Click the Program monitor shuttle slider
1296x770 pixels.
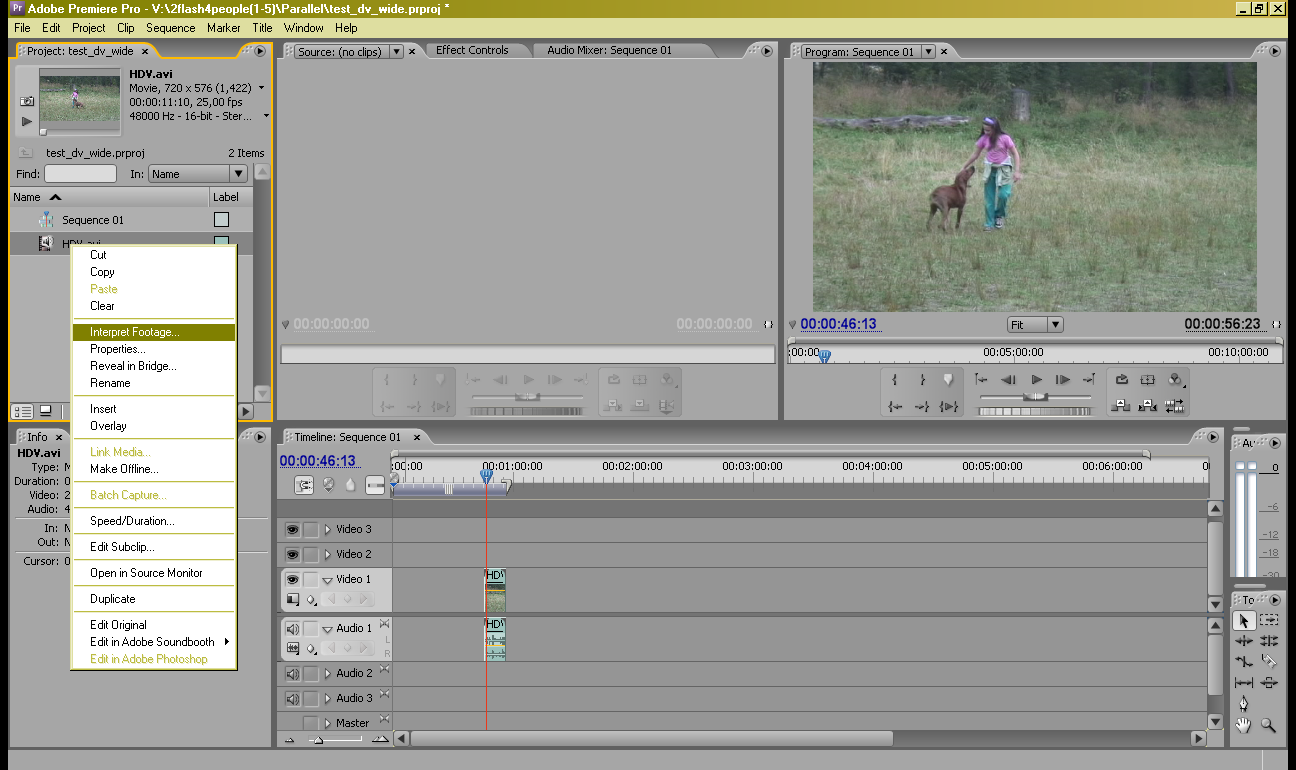click(x=1036, y=397)
